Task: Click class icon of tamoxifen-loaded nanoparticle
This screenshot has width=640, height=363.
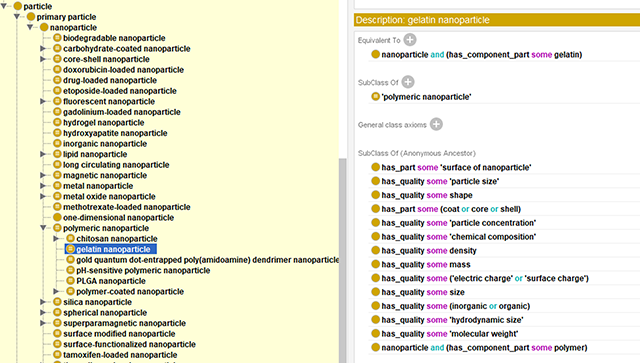Action: [x=57, y=355]
